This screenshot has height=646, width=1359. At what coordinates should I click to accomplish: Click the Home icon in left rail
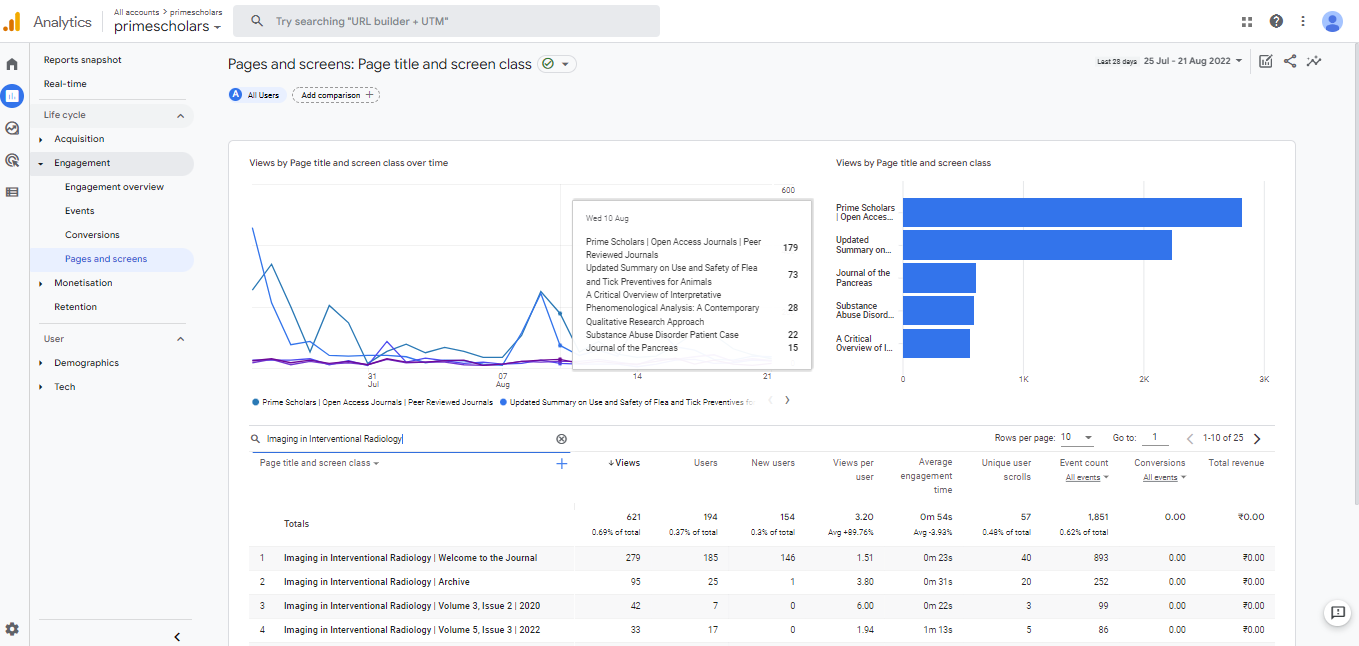click(x=12, y=64)
